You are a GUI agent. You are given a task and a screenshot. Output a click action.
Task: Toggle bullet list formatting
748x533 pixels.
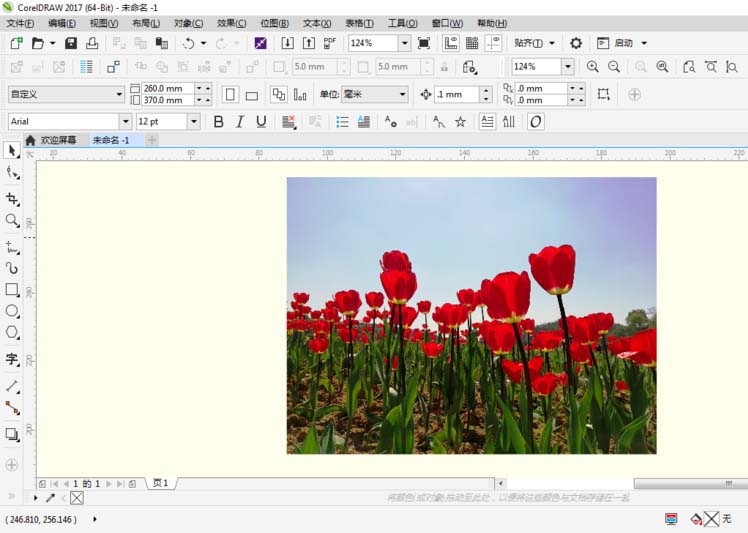[342, 122]
